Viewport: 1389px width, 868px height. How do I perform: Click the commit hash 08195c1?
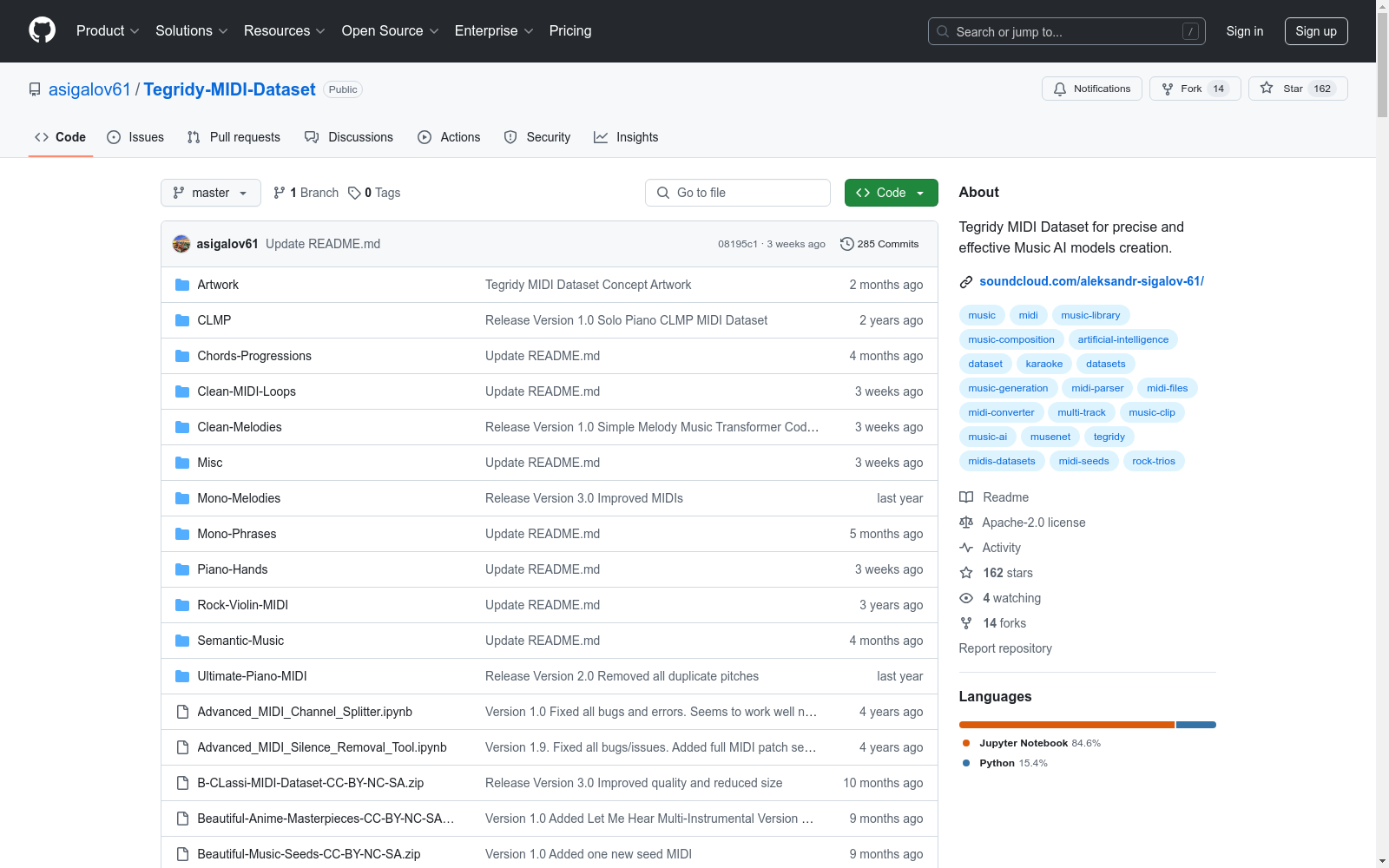point(738,244)
